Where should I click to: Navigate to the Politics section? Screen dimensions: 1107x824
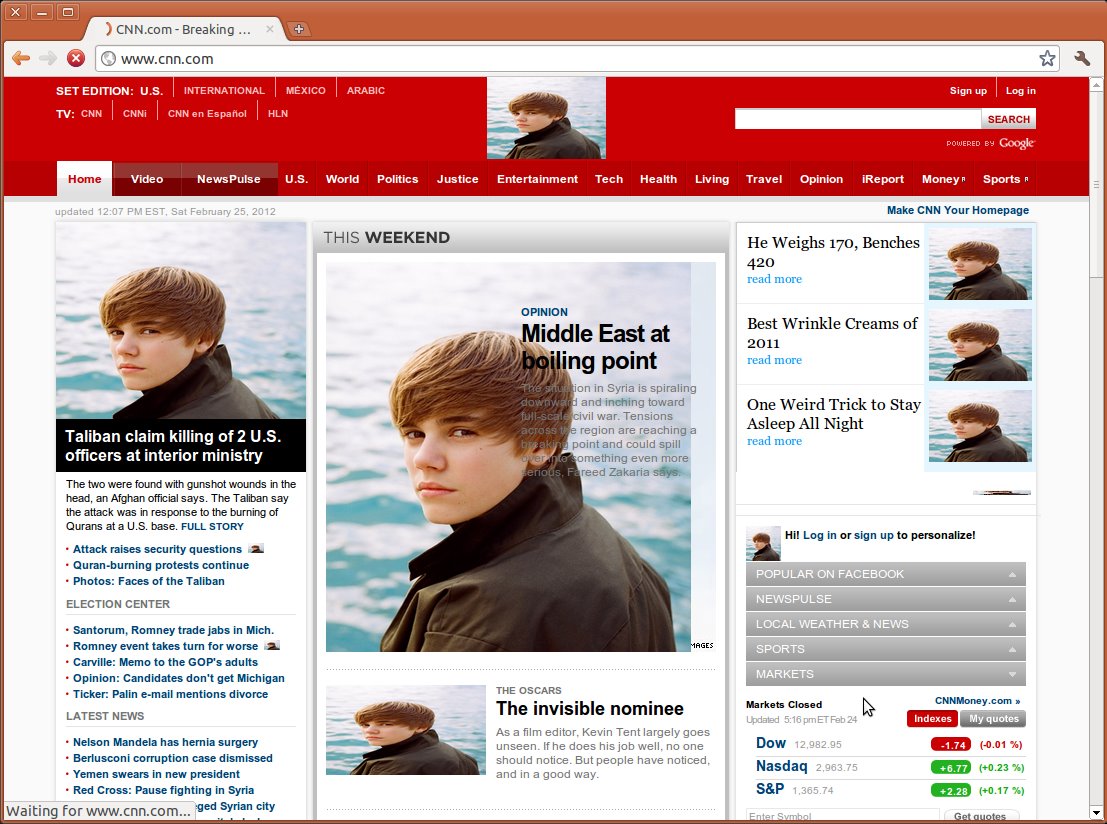coord(397,179)
